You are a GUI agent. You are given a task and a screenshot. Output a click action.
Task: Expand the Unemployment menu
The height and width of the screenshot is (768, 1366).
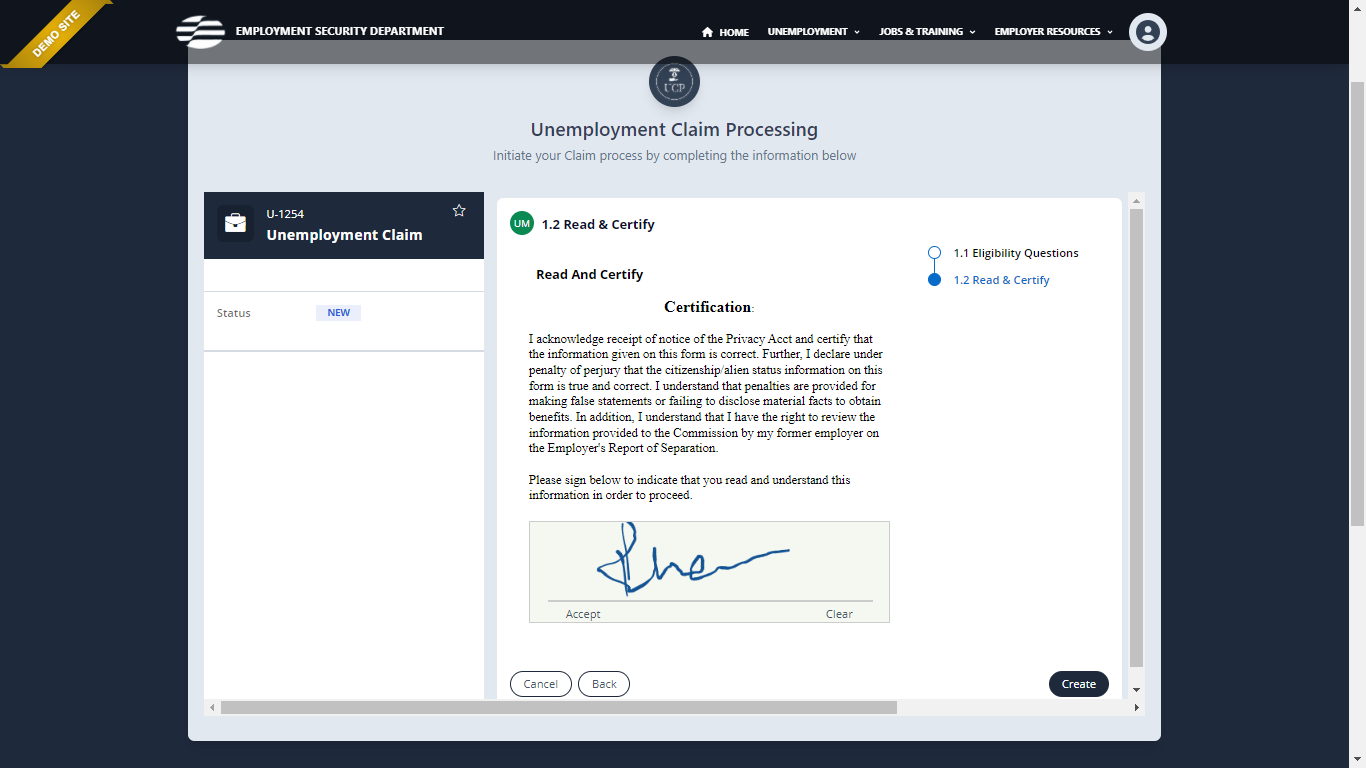[x=814, y=32]
